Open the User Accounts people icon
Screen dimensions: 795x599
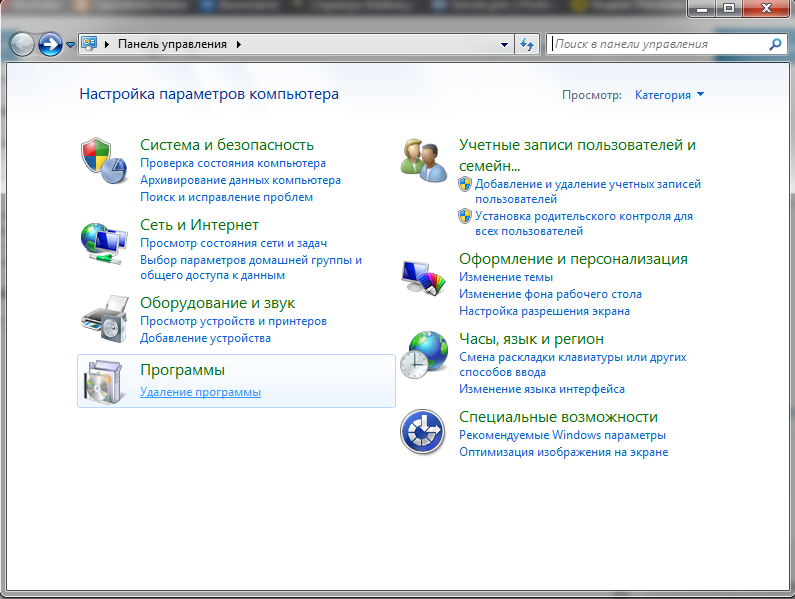(x=423, y=160)
